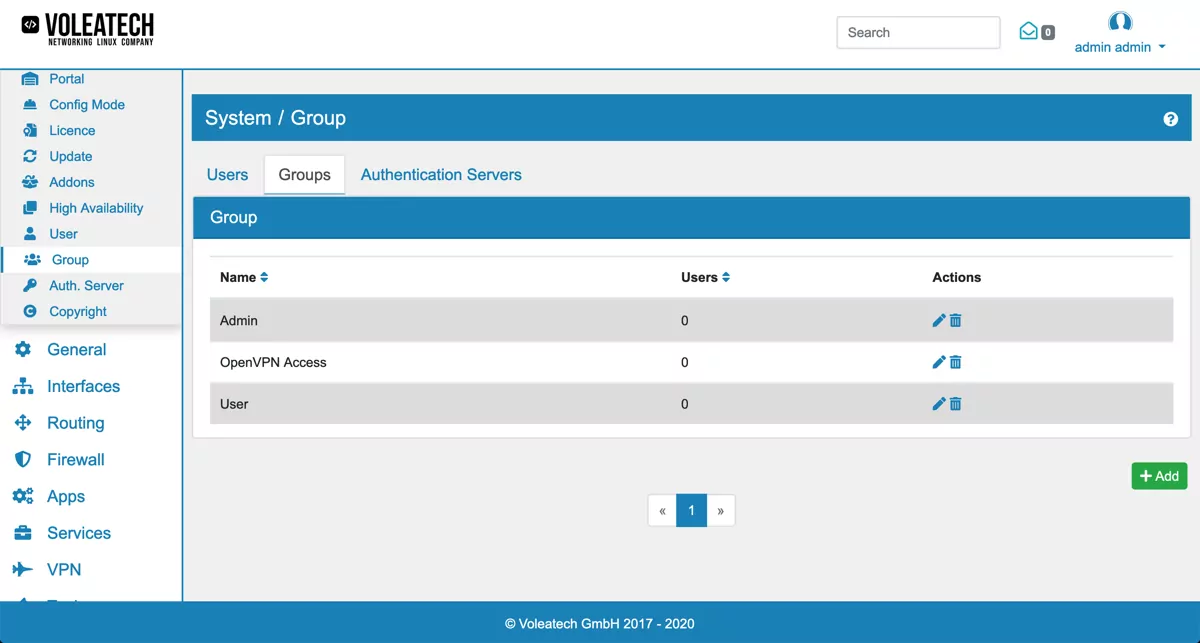Image resolution: width=1200 pixels, height=643 pixels.
Task: Open the help icon on System / Group header
Action: pos(1170,118)
